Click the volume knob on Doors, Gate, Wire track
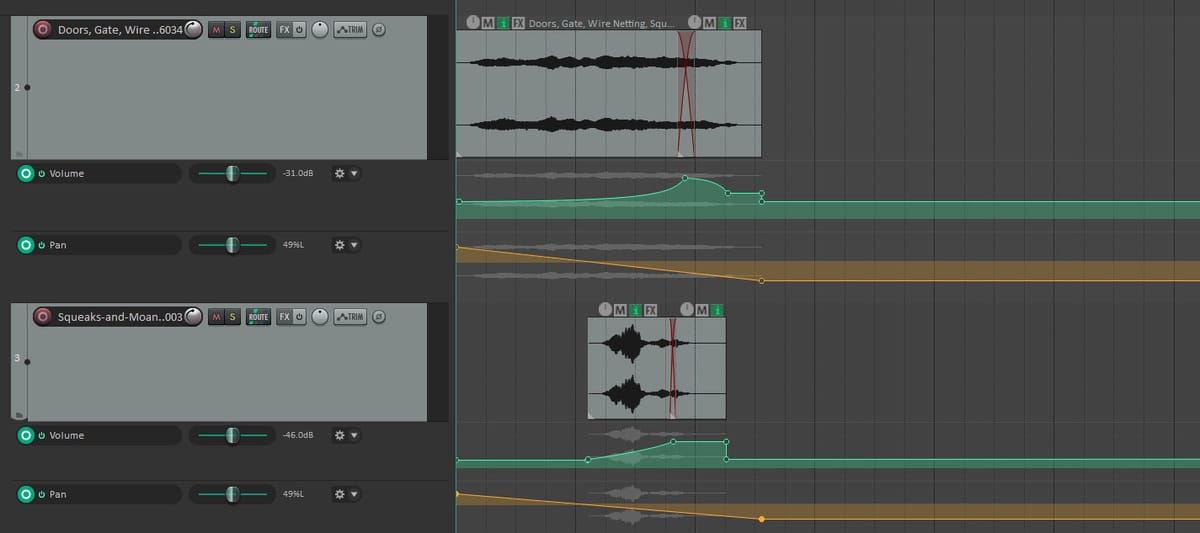The height and width of the screenshot is (533, 1200). point(194,30)
